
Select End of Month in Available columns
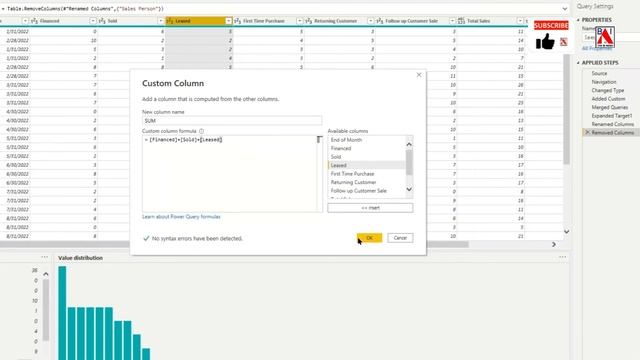tap(346, 140)
